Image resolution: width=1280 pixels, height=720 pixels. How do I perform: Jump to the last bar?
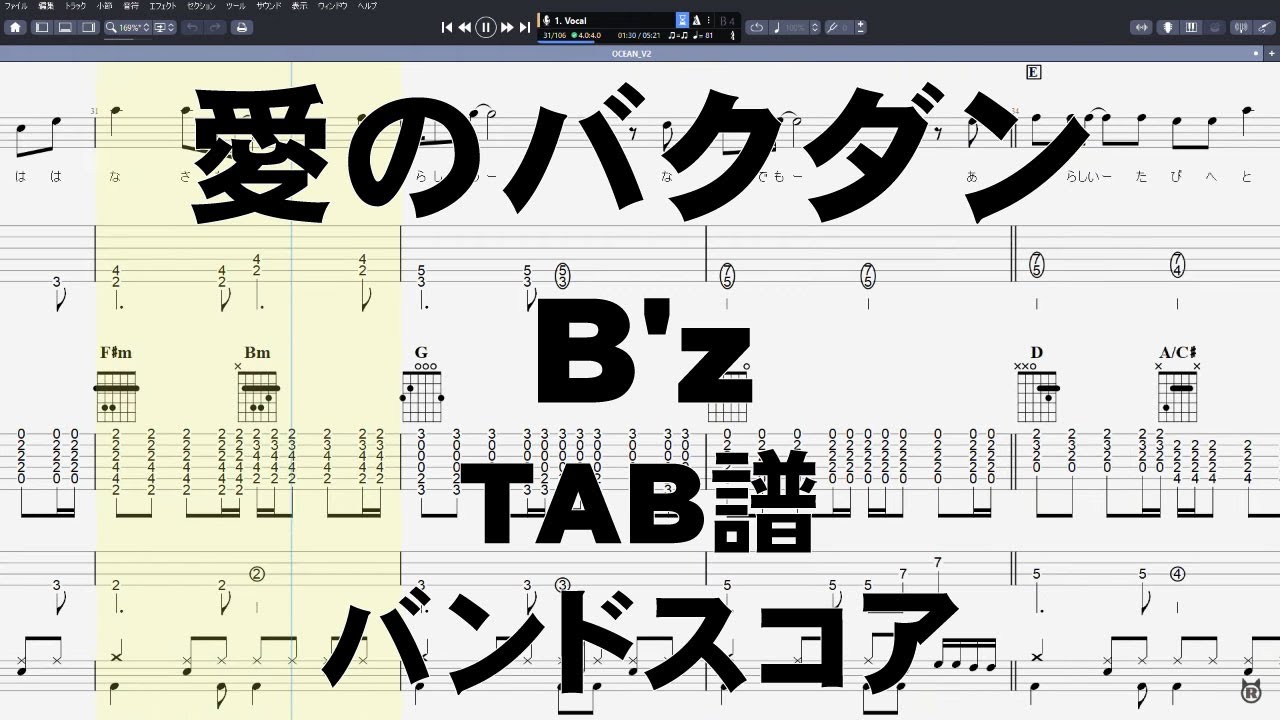525,28
